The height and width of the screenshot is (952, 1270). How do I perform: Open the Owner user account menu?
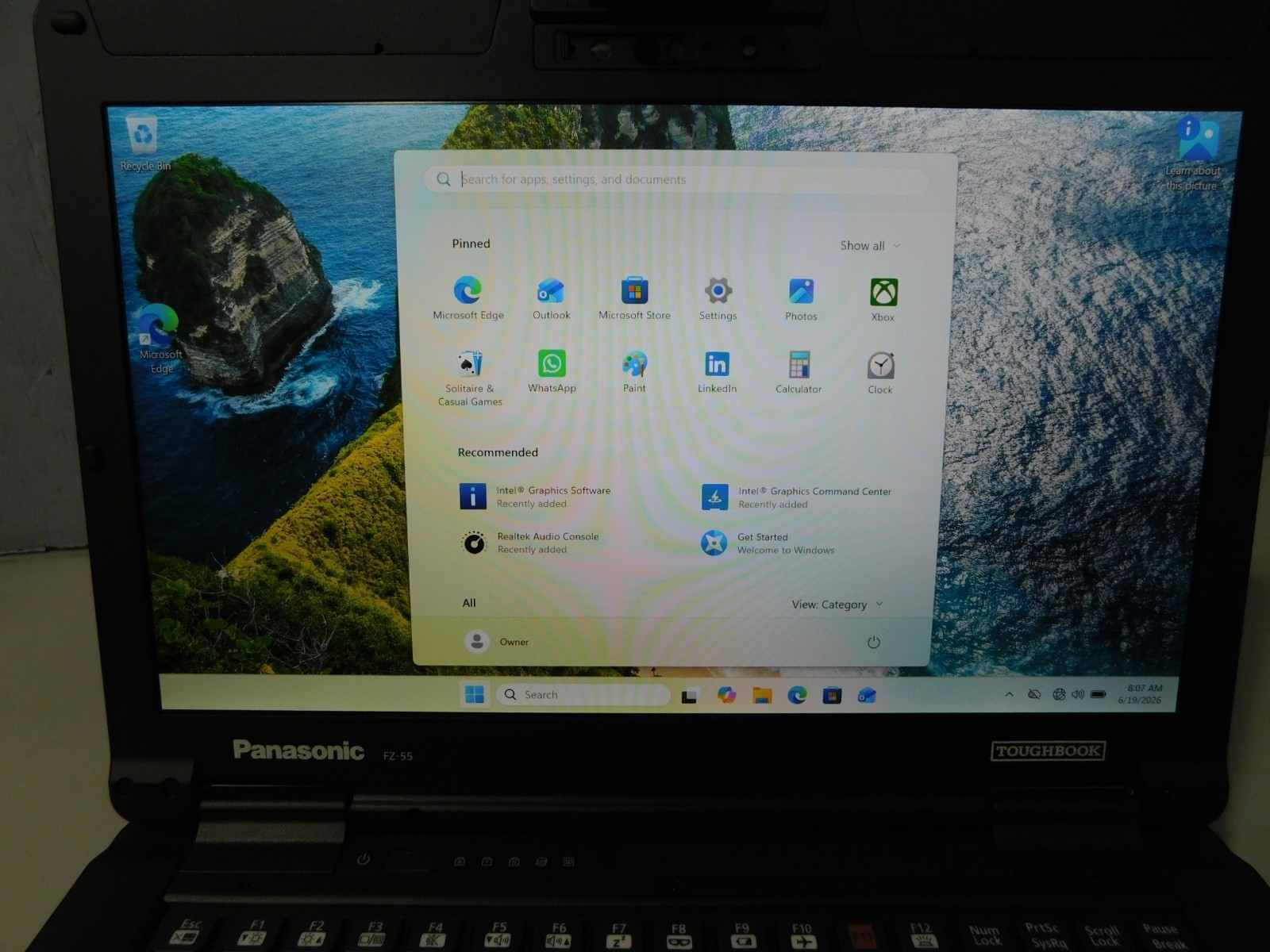click(x=496, y=641)
